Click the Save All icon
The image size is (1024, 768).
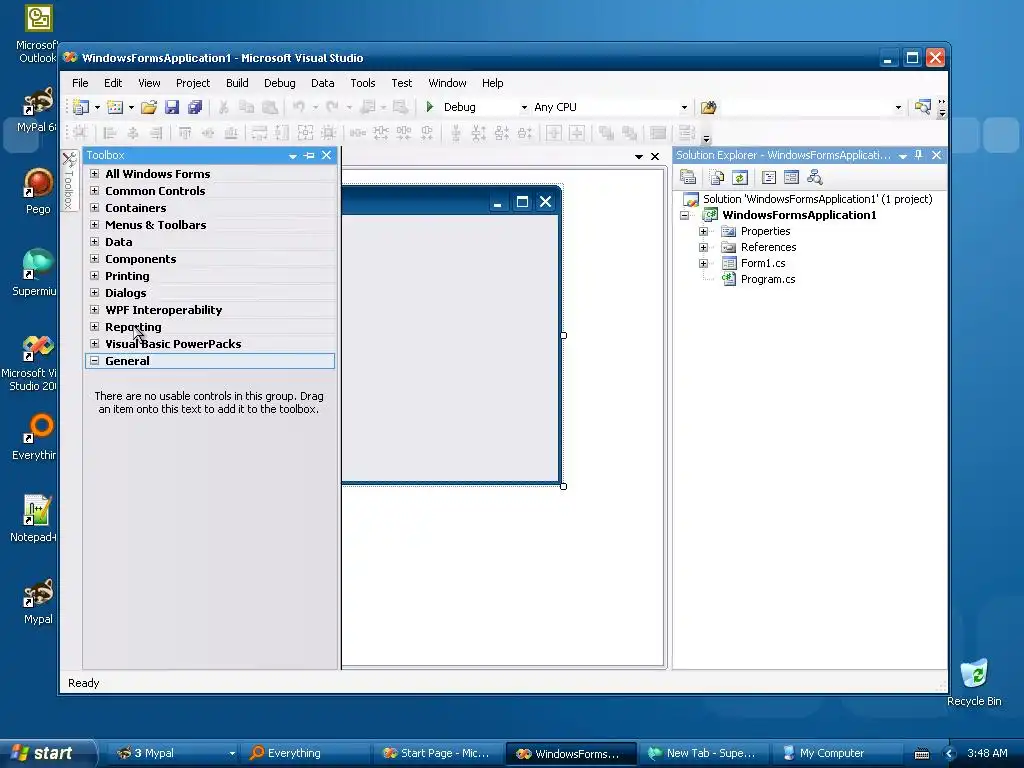coord(195,107)
